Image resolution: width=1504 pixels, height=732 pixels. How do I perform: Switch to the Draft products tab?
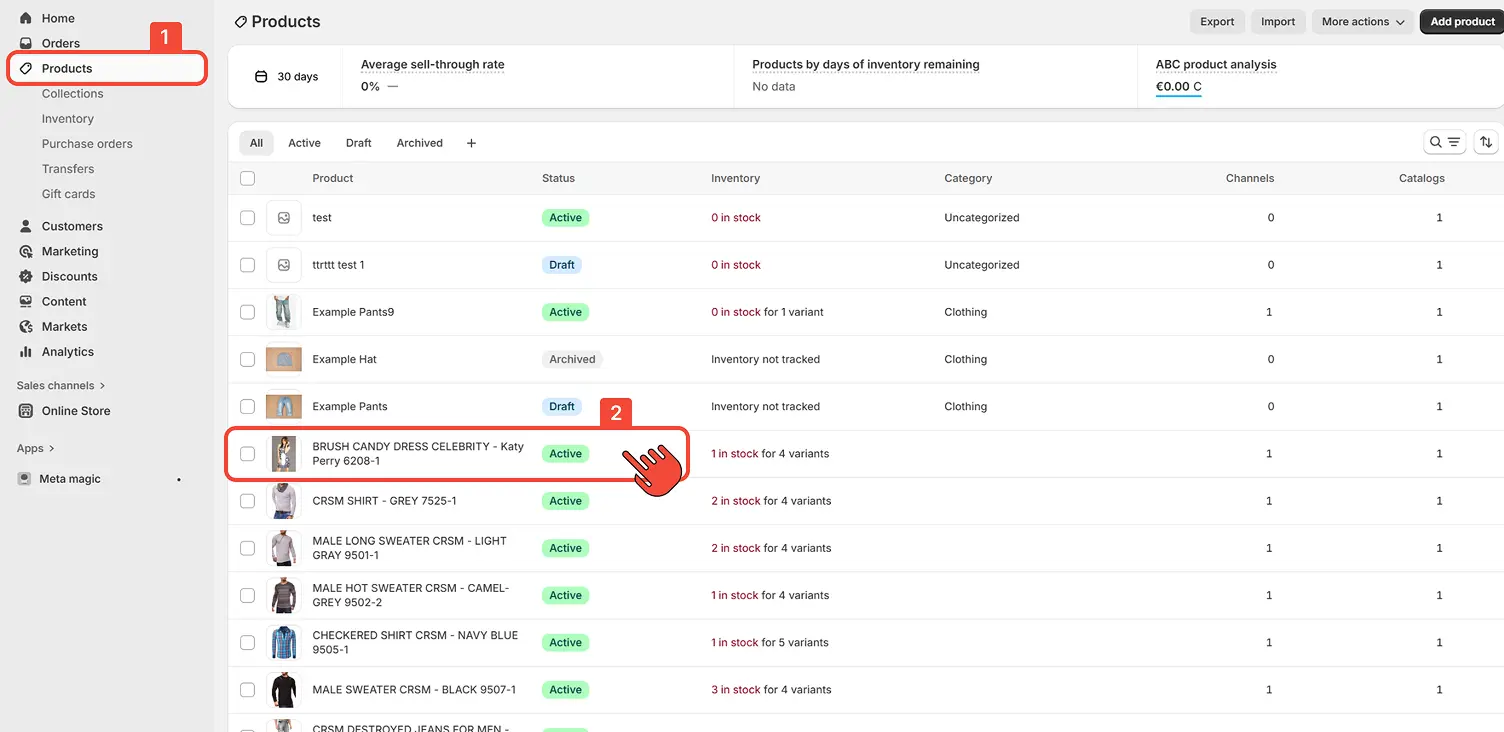coord(358,142)
